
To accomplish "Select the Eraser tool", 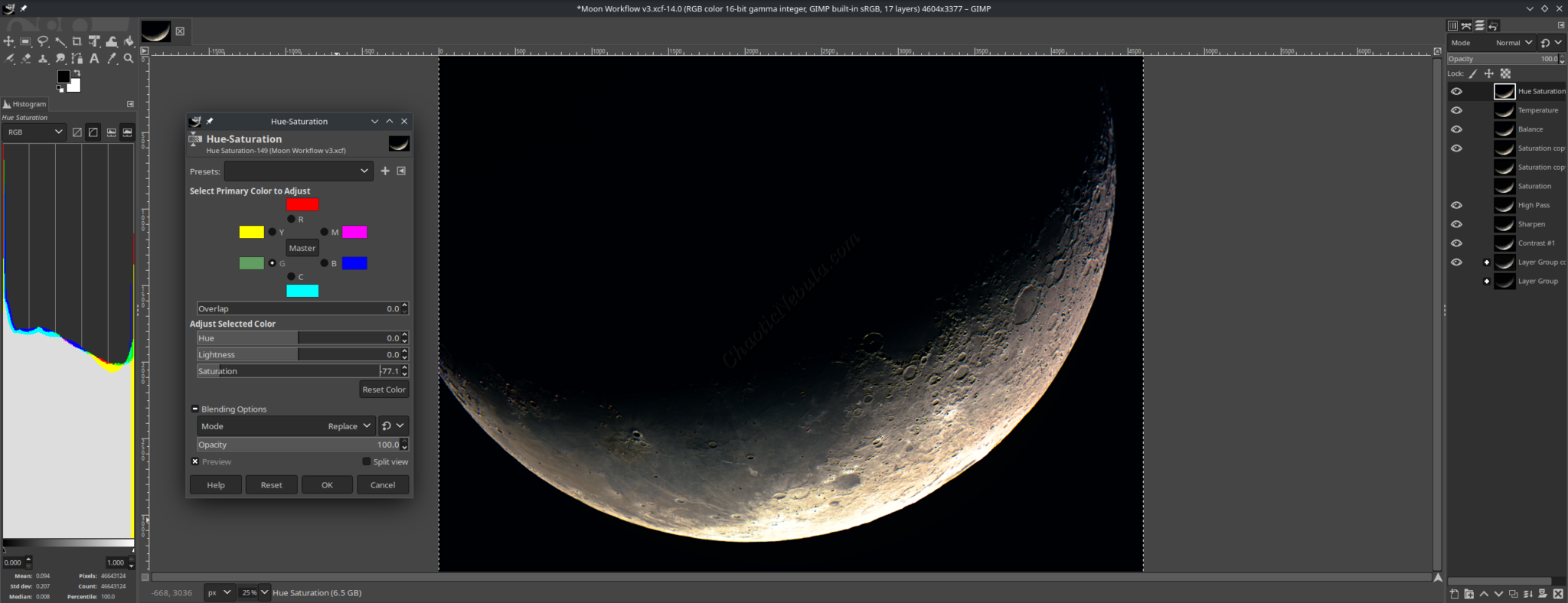I will coord(26,58).
